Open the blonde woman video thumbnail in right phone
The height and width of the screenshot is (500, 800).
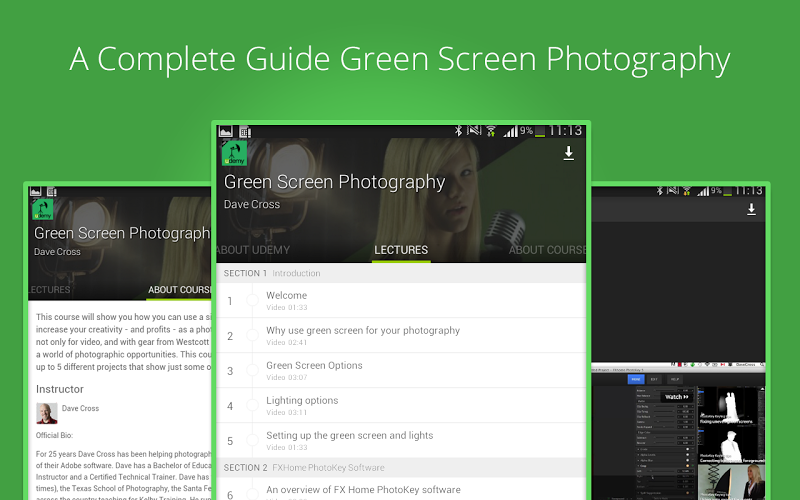point(733,482)
